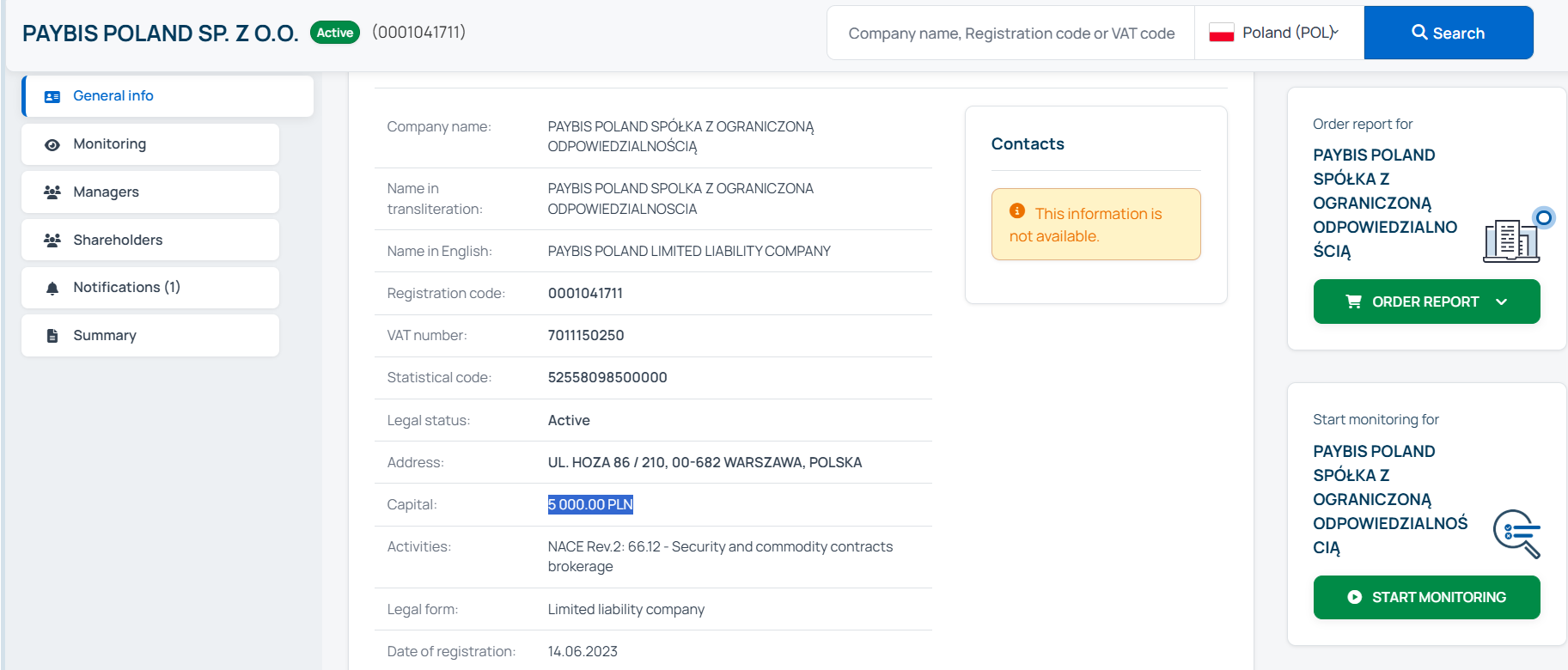
Task: Click the green Active status badge
Action: 335,33
